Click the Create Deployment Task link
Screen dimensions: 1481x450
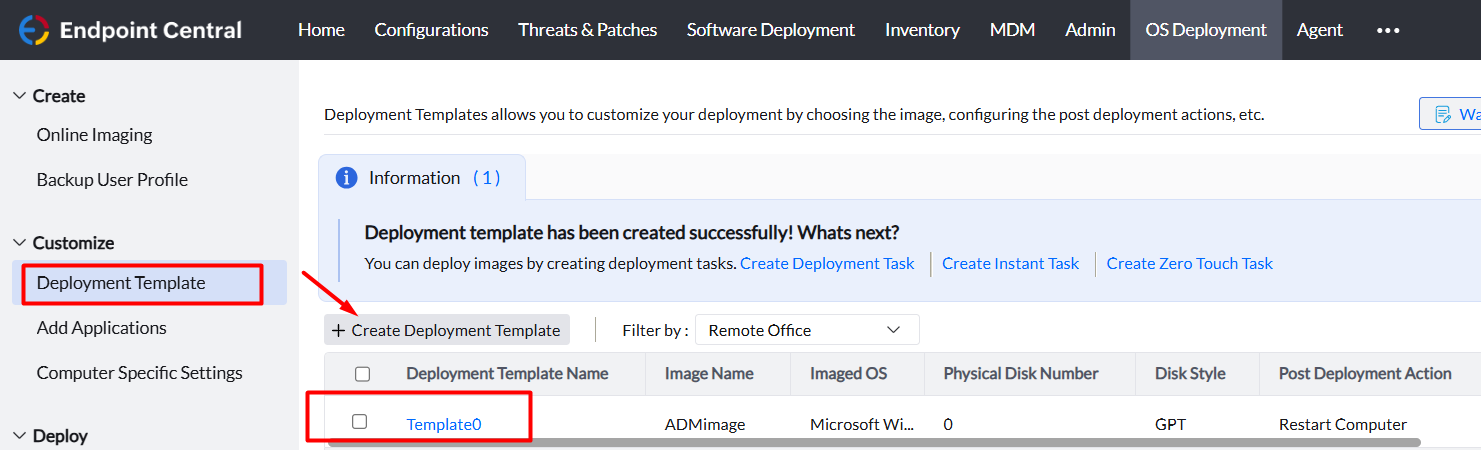(827, 264)
